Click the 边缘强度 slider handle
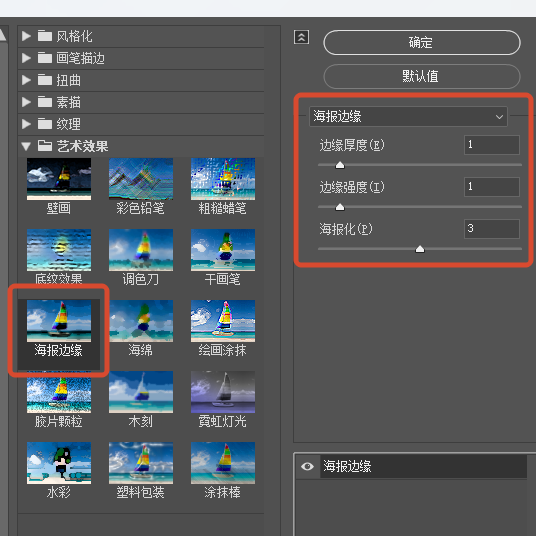This screenshot has height=536, width=536. (340, 207)
